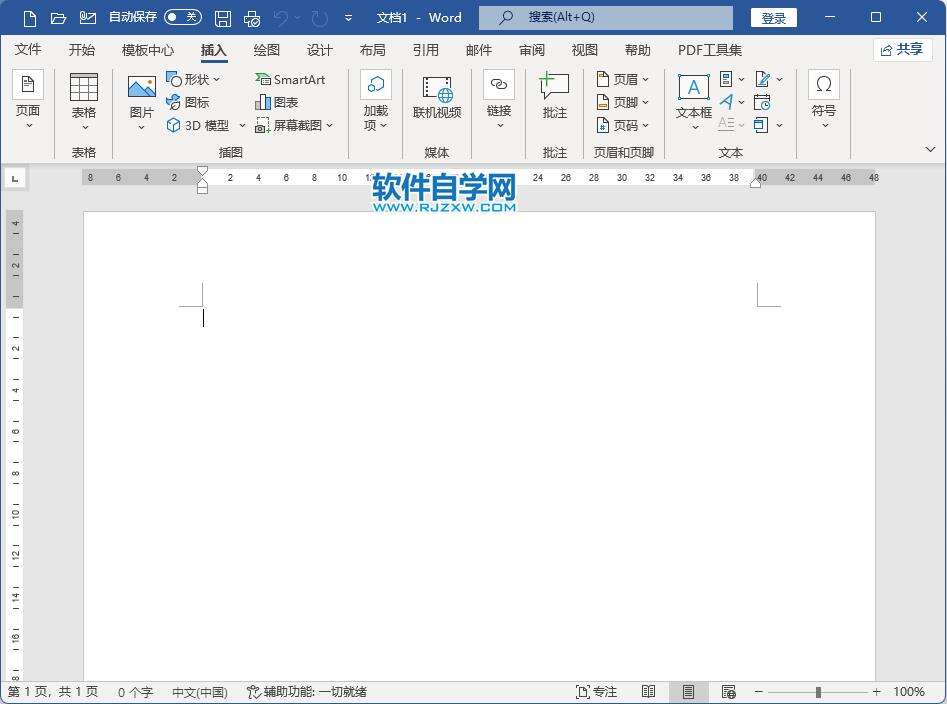Click the 图表 (Chart) icon

277,102
